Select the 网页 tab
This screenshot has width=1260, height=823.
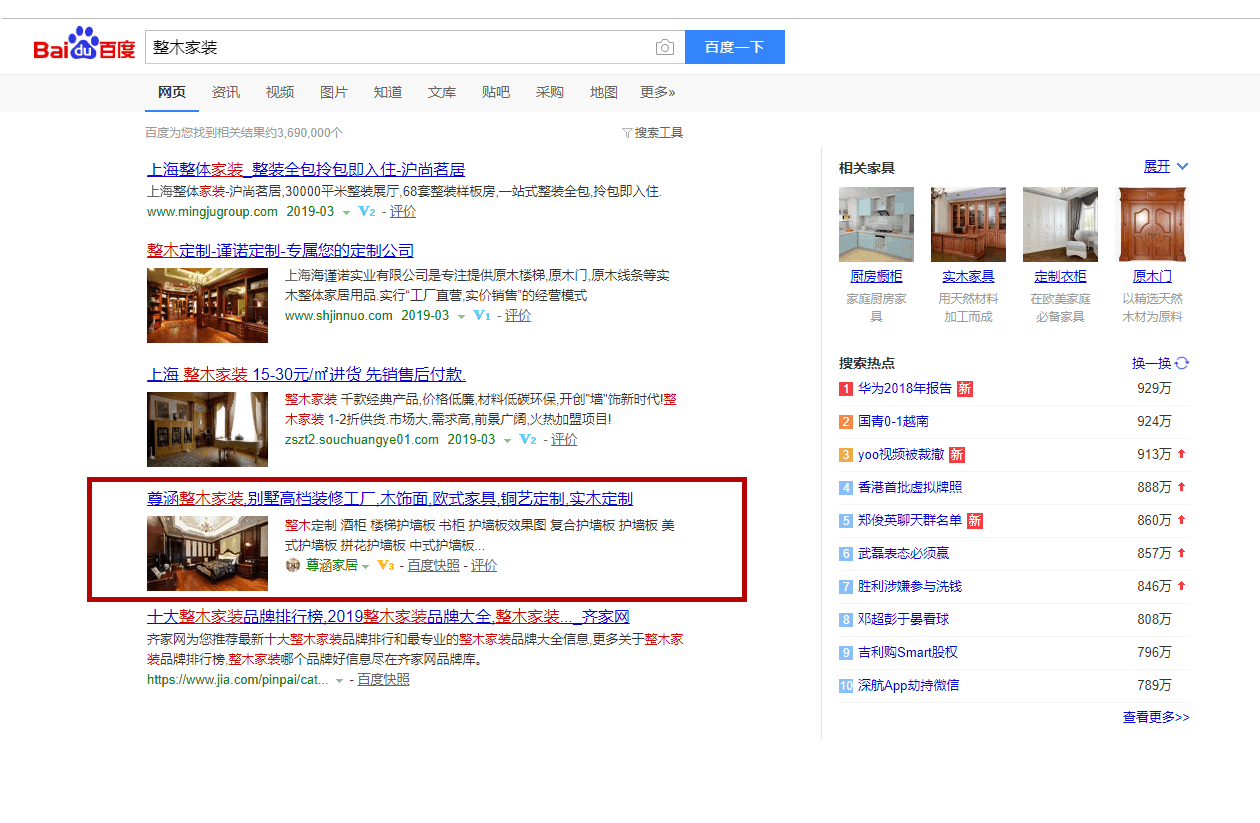[172, 92]
